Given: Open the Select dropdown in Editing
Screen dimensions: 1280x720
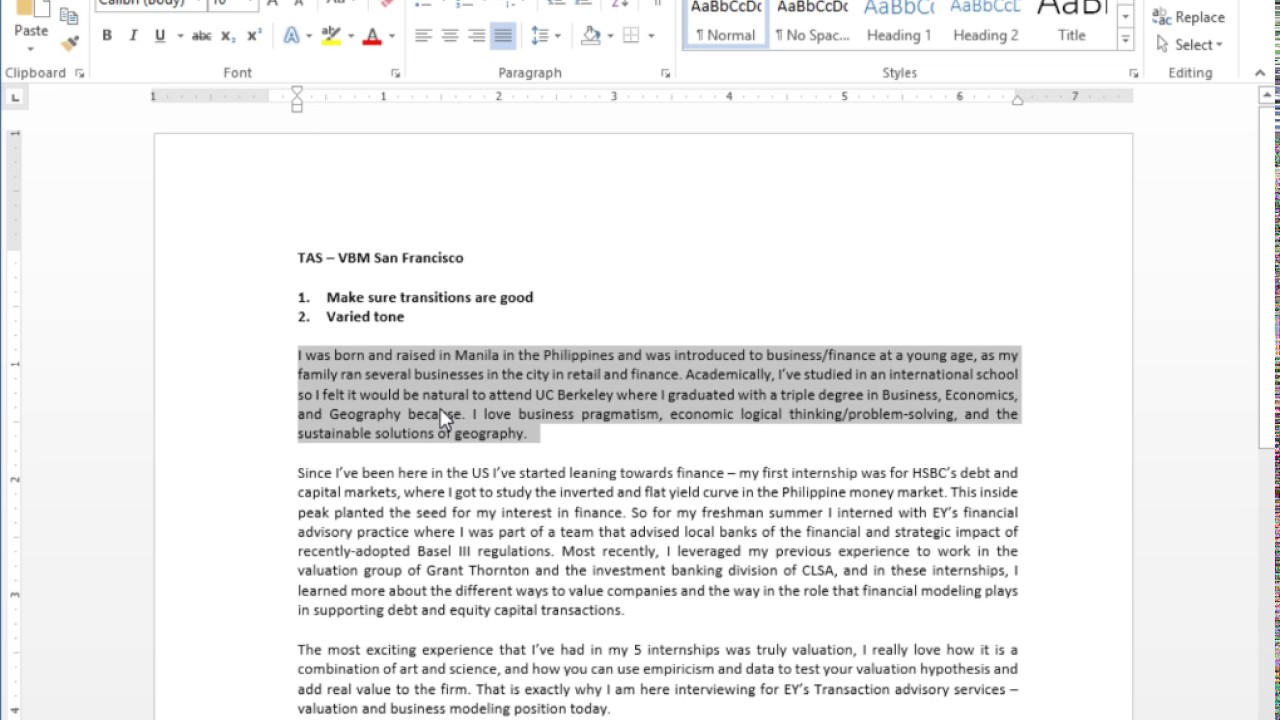Looking at the screenshot, I should click(1189, 44).
